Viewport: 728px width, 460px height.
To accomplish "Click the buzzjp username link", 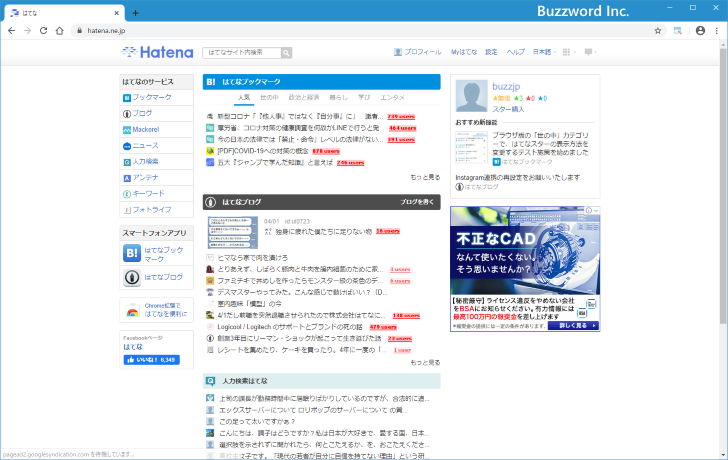I will tap(506, 86).
